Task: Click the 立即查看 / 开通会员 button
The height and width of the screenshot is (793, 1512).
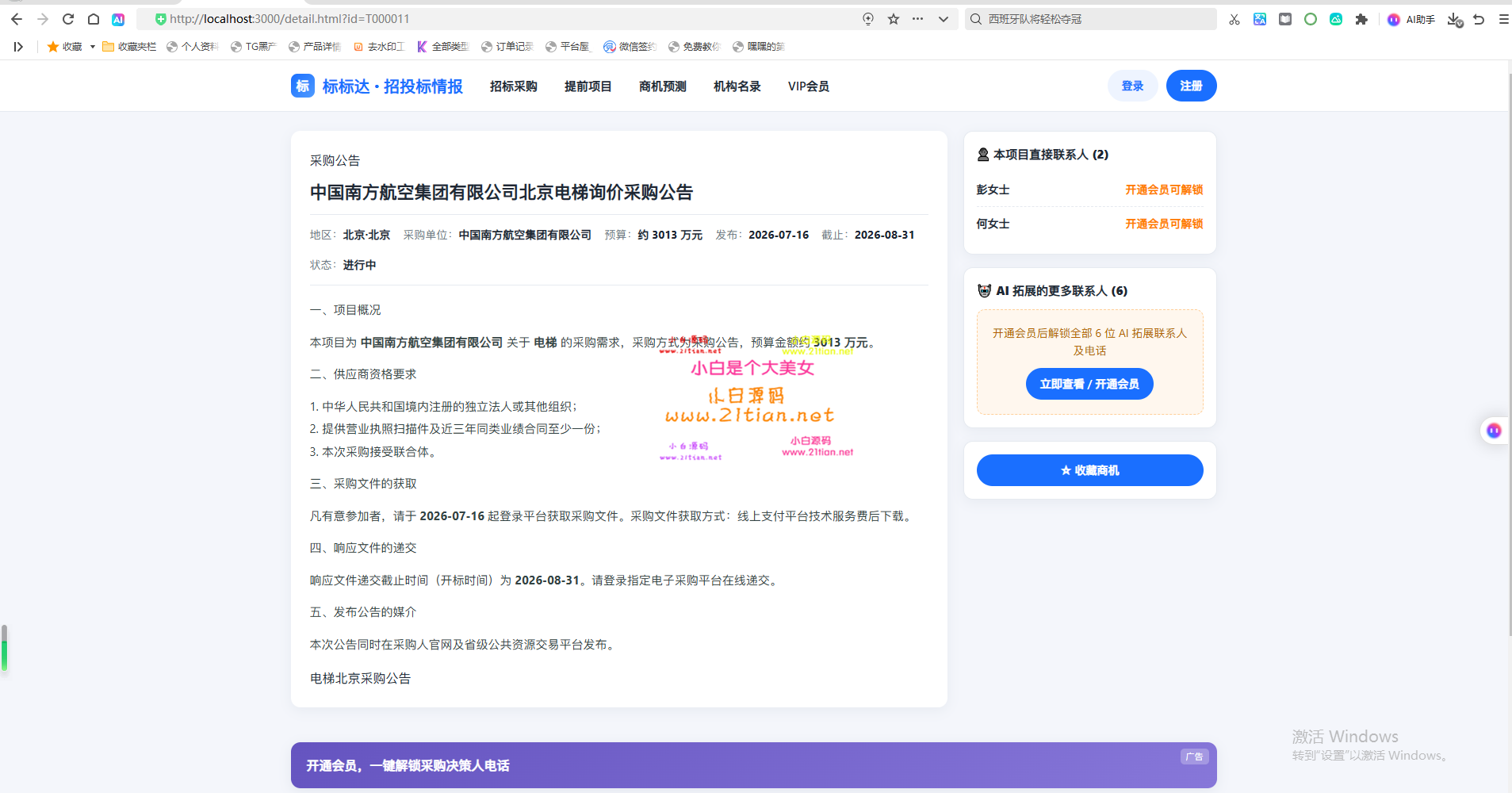Action: [1089, 384]
